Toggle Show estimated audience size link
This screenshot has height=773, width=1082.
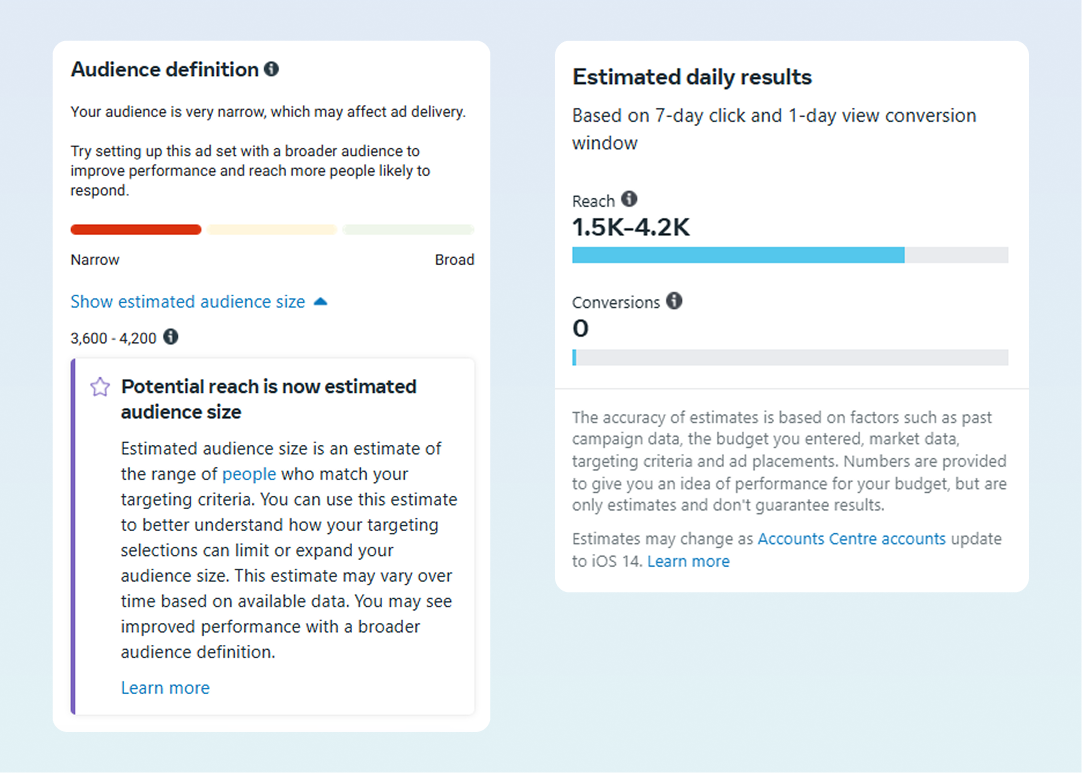point(188,301)
